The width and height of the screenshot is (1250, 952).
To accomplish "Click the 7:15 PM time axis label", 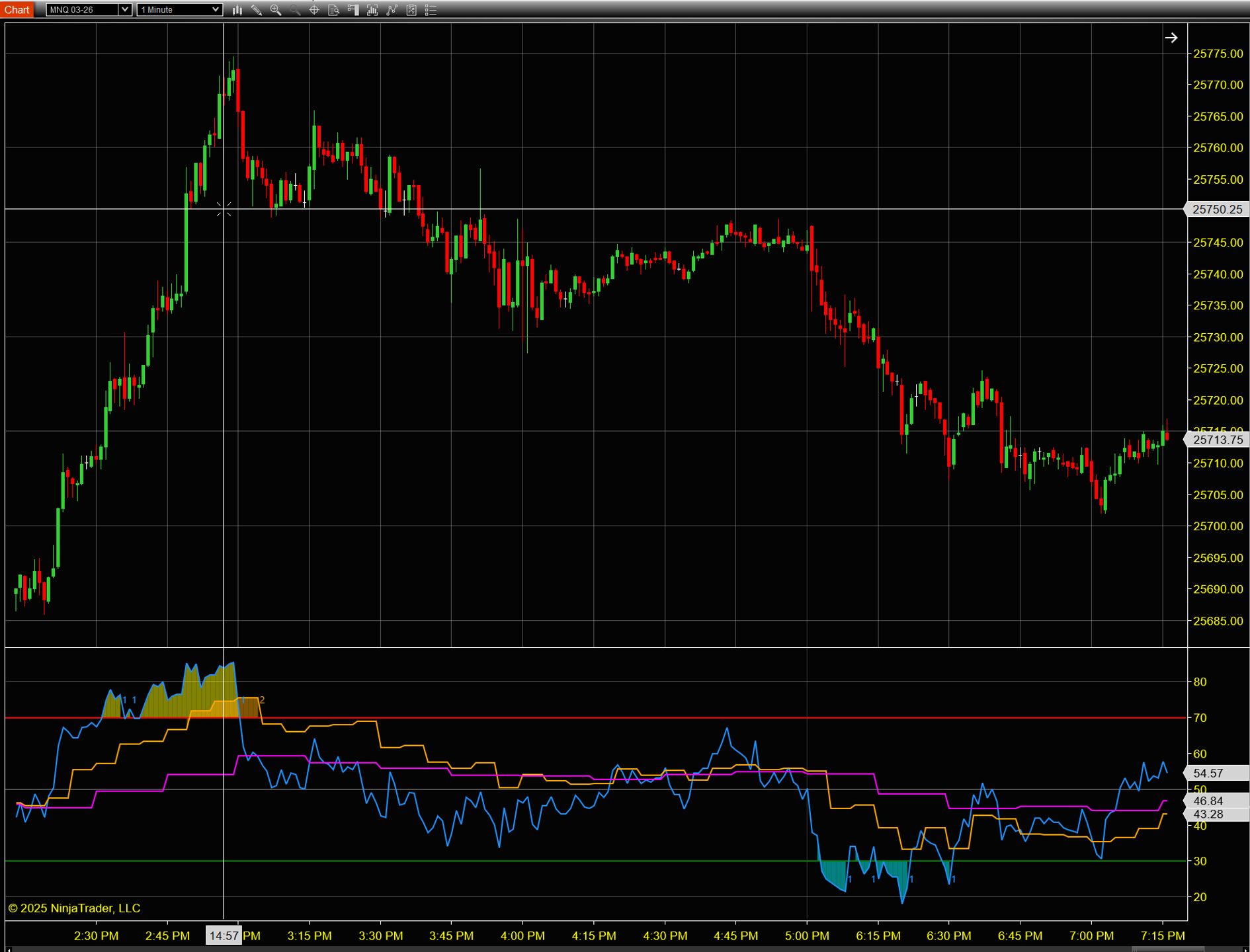I will (1163, 935).
